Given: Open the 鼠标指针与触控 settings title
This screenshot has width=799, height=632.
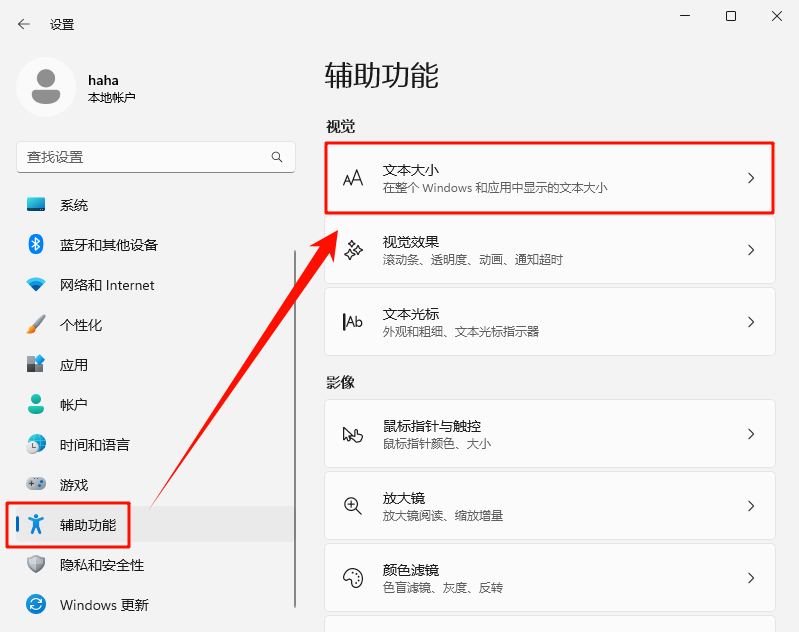Looking at the screenshot, I should [x=432, y=426].
